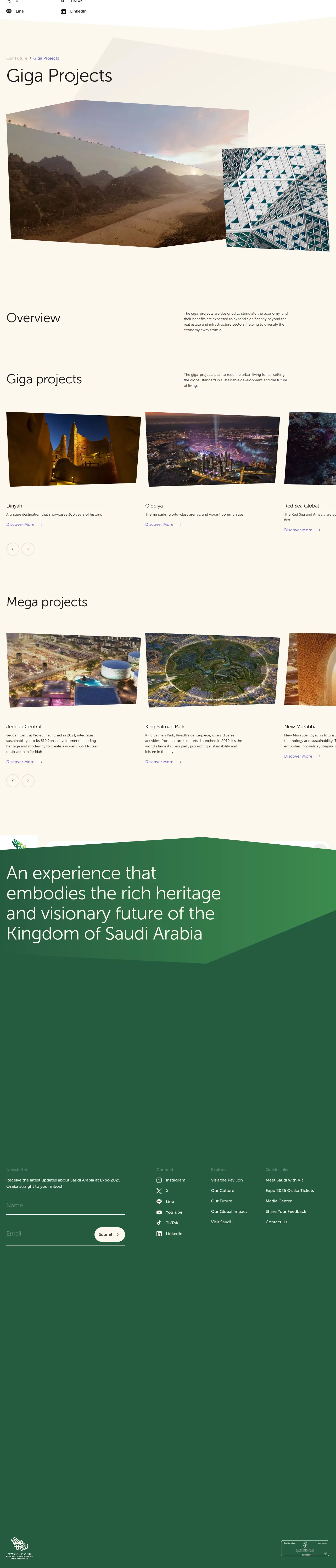Viewport: 336px width, 1568px height.
Task: Click the New Murabba card title
Action: [300, 727]
